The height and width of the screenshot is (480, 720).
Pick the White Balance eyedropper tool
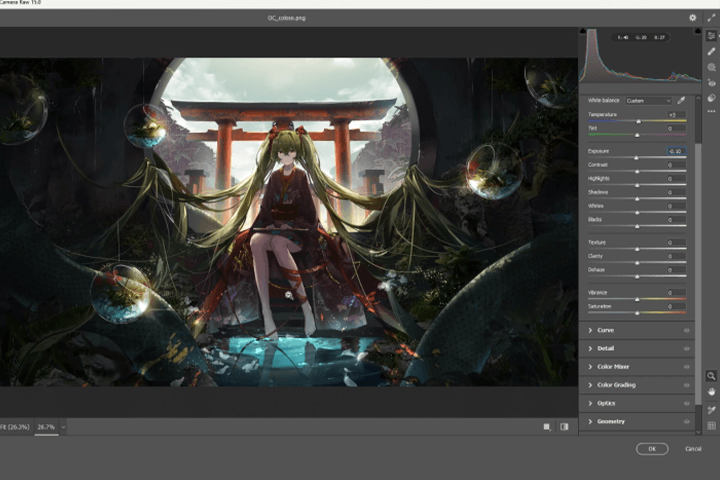point(681,100)
